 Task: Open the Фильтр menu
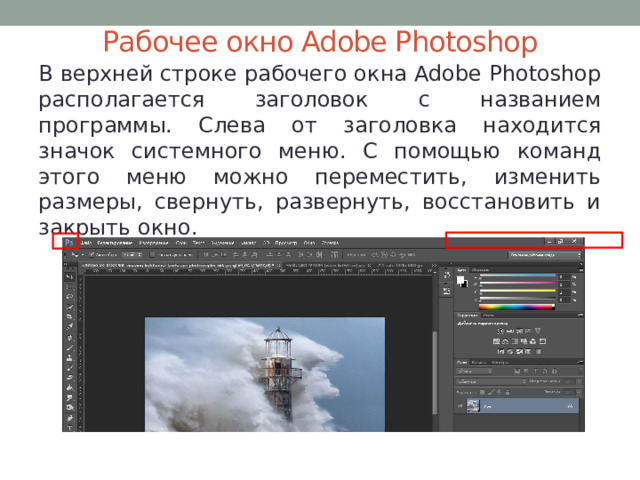click(x=248, y=243)
